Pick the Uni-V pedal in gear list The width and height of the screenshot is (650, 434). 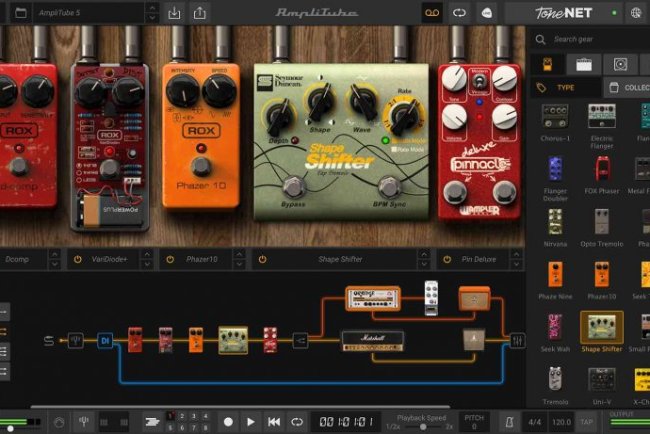(601, 386)
